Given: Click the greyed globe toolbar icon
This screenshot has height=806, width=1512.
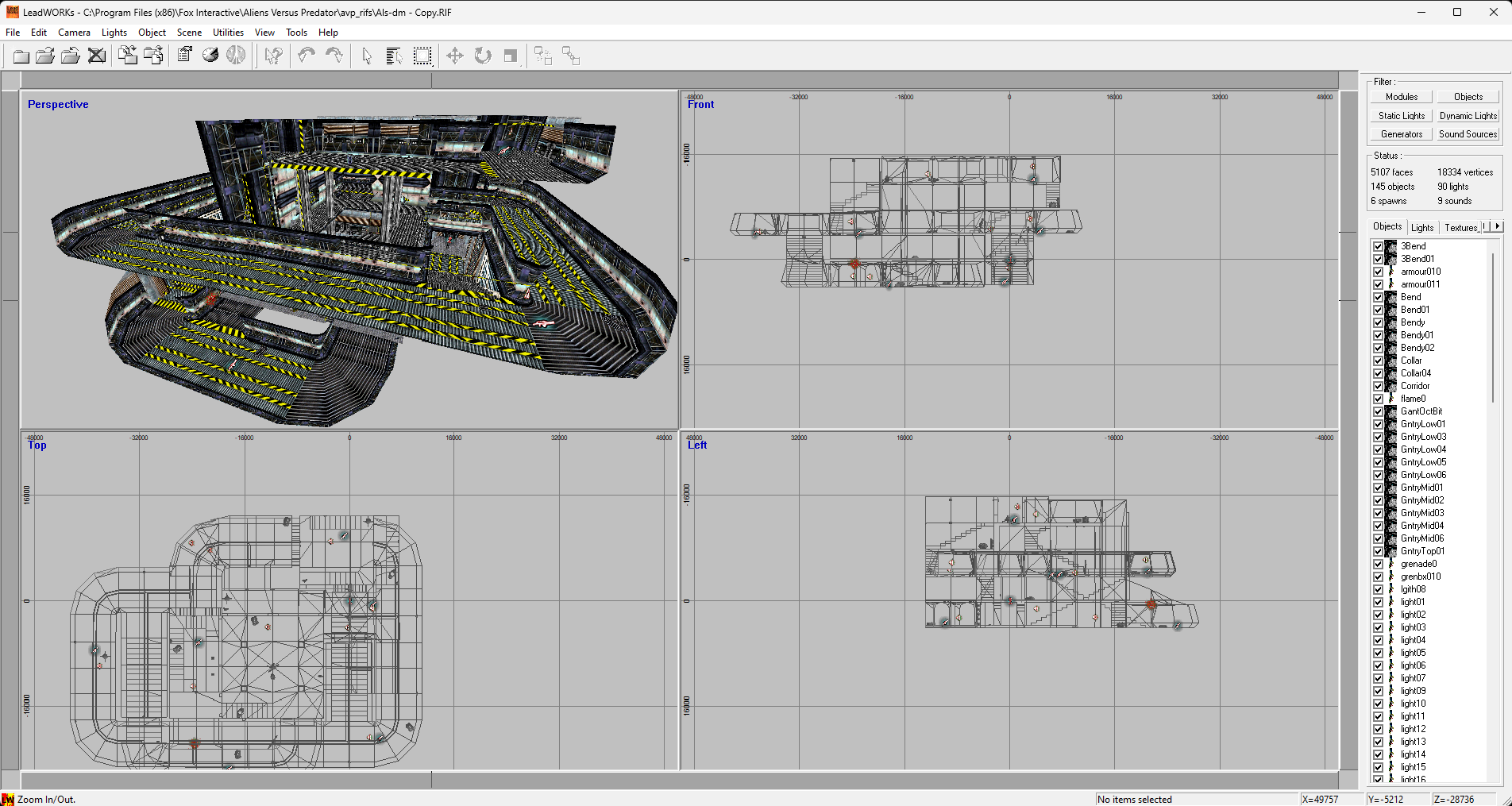Looking at the screenshot, I should pyautogui.click(x=236, y=56).
